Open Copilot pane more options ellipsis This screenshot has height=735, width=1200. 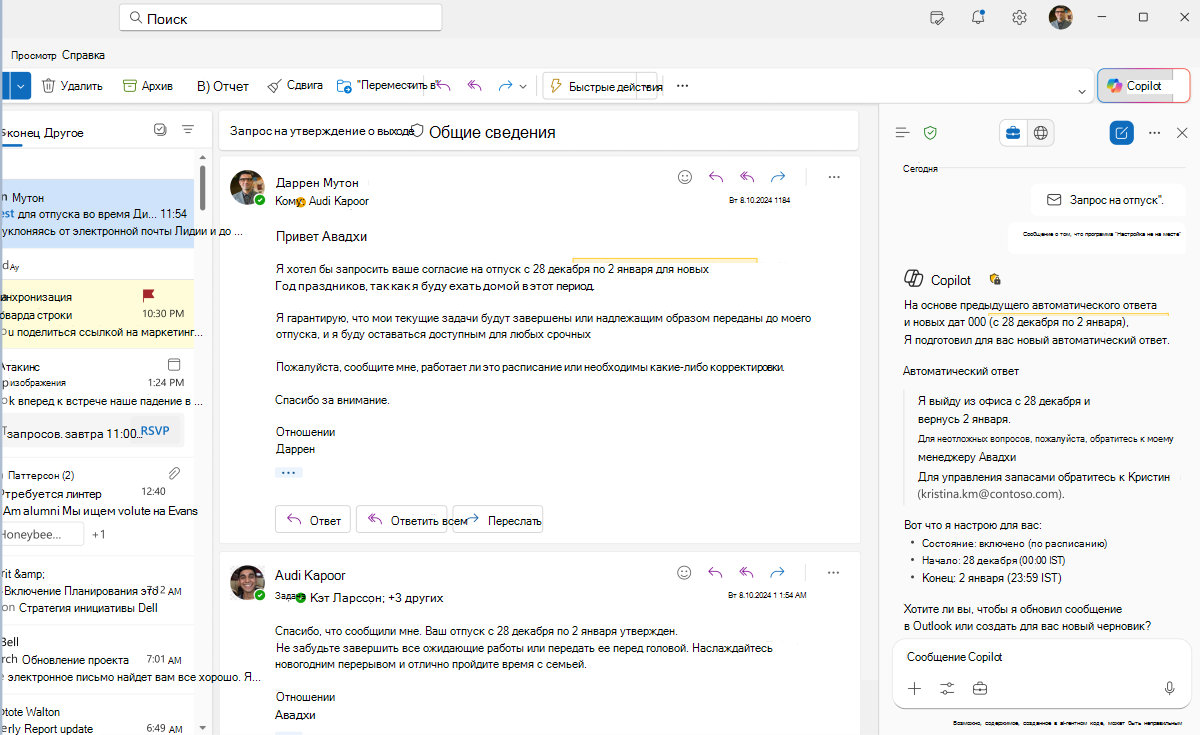(1154, 132)
